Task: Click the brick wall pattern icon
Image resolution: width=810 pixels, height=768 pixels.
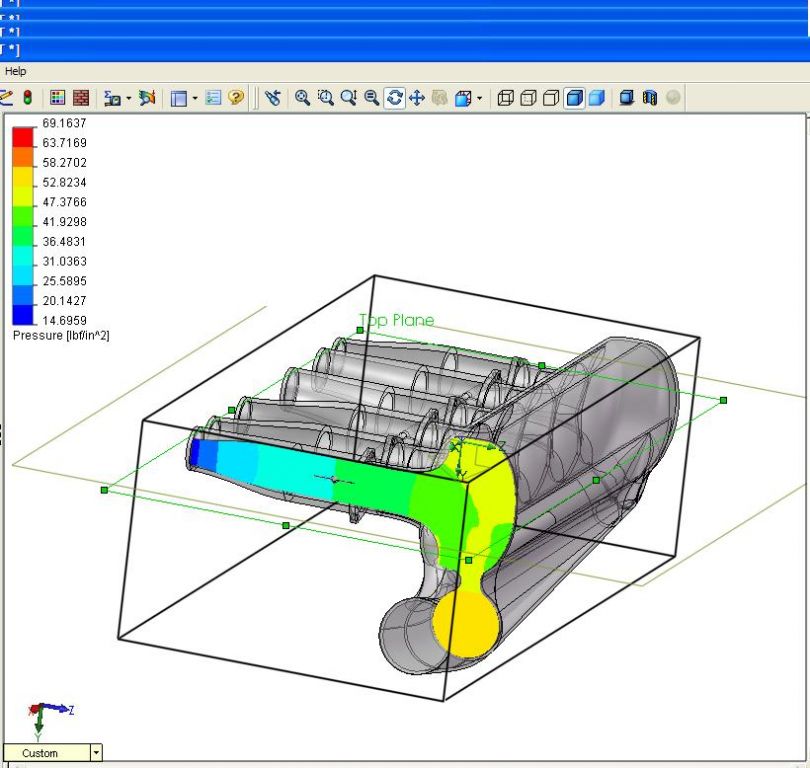Action: point(81,98)
